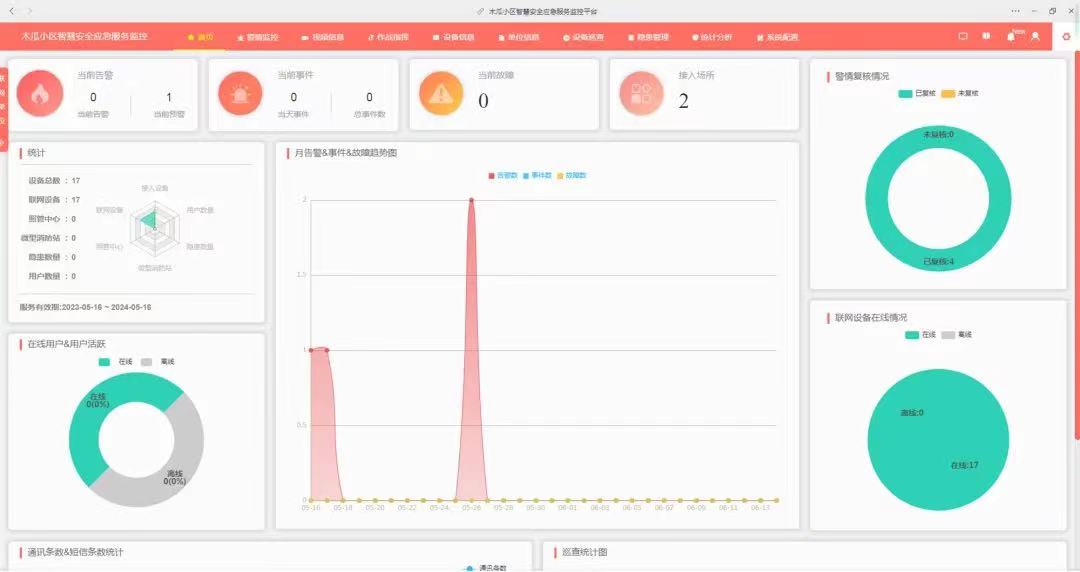Image resolution: width=1080 pixels, height=572 pixels.
Task: Click the flame icon for 当前告警
Action: click(39, 94)
